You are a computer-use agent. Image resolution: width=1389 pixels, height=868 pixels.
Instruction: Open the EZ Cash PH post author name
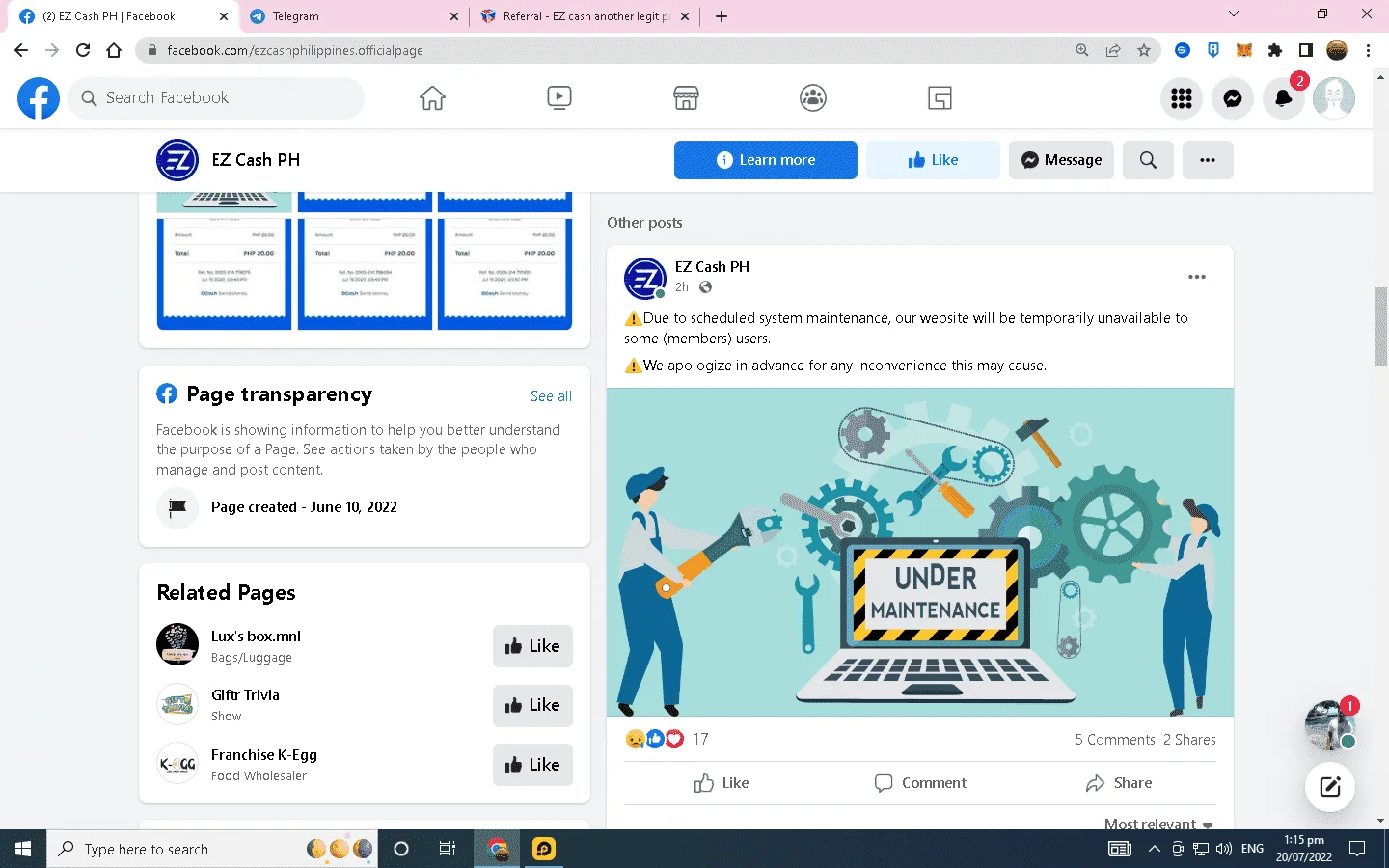point(712,267)
